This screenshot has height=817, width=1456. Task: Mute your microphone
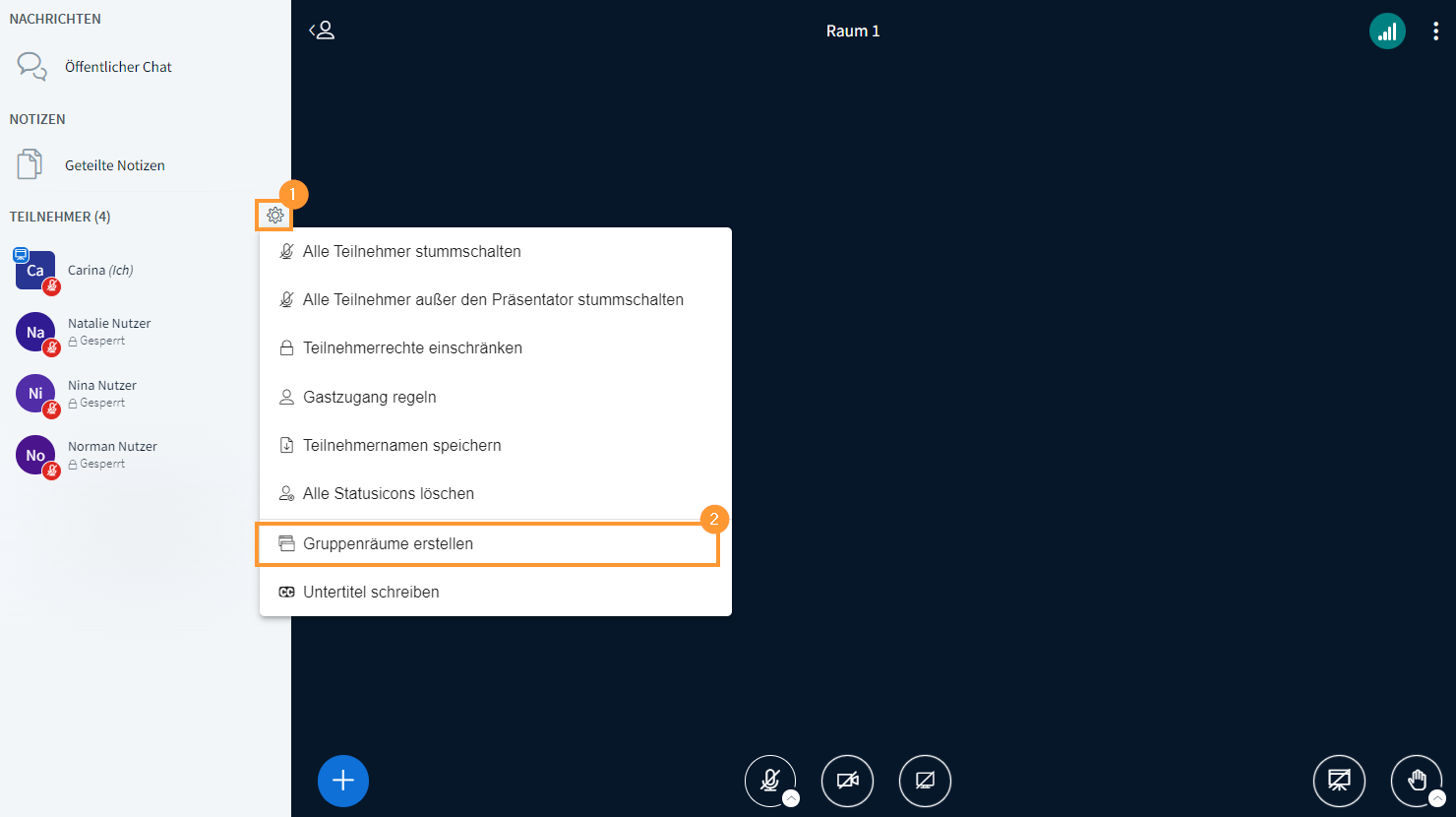[x=770, y=781]
